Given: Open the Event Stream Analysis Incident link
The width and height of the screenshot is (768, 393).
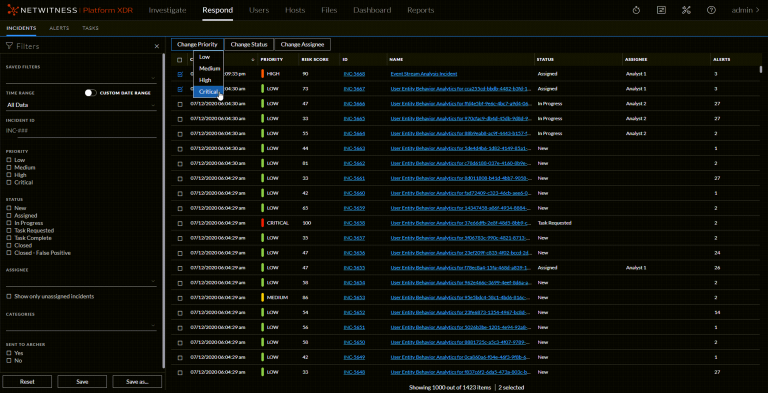Looking at the screenshot, I should pos(424,74).
